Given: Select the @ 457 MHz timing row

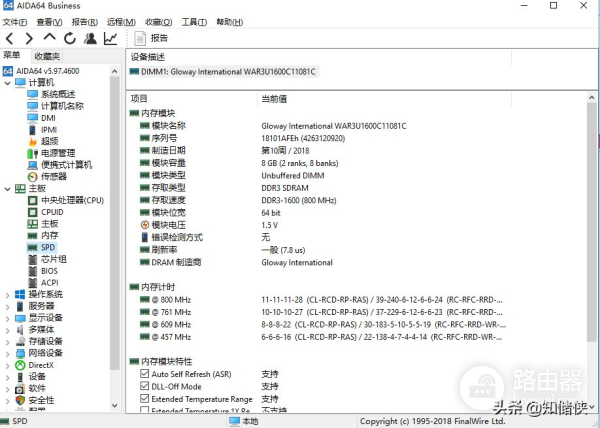Looking at the screenshot, I should point(321,337).
